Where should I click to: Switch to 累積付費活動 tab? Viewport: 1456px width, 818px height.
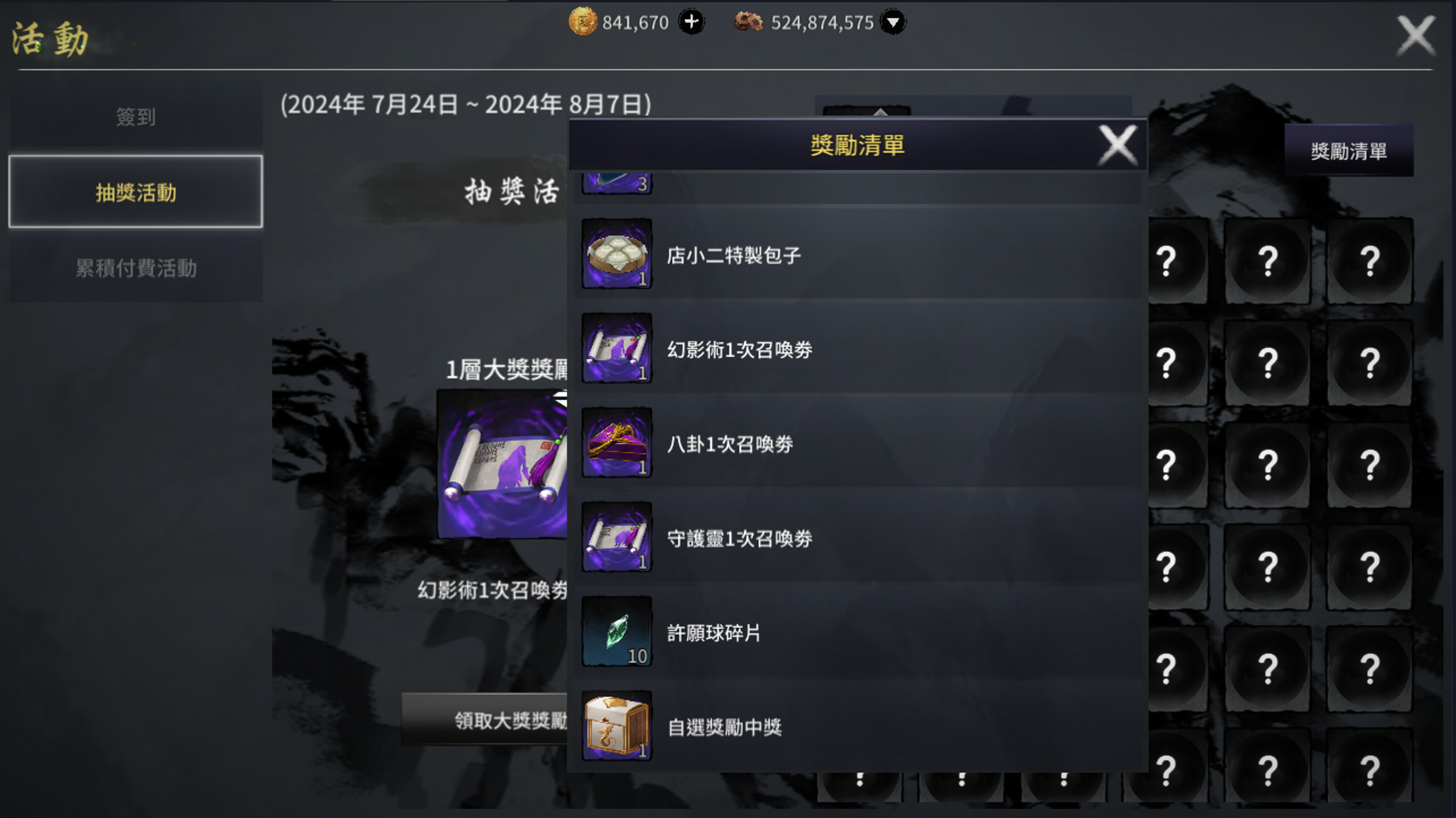tap(136, 268)
